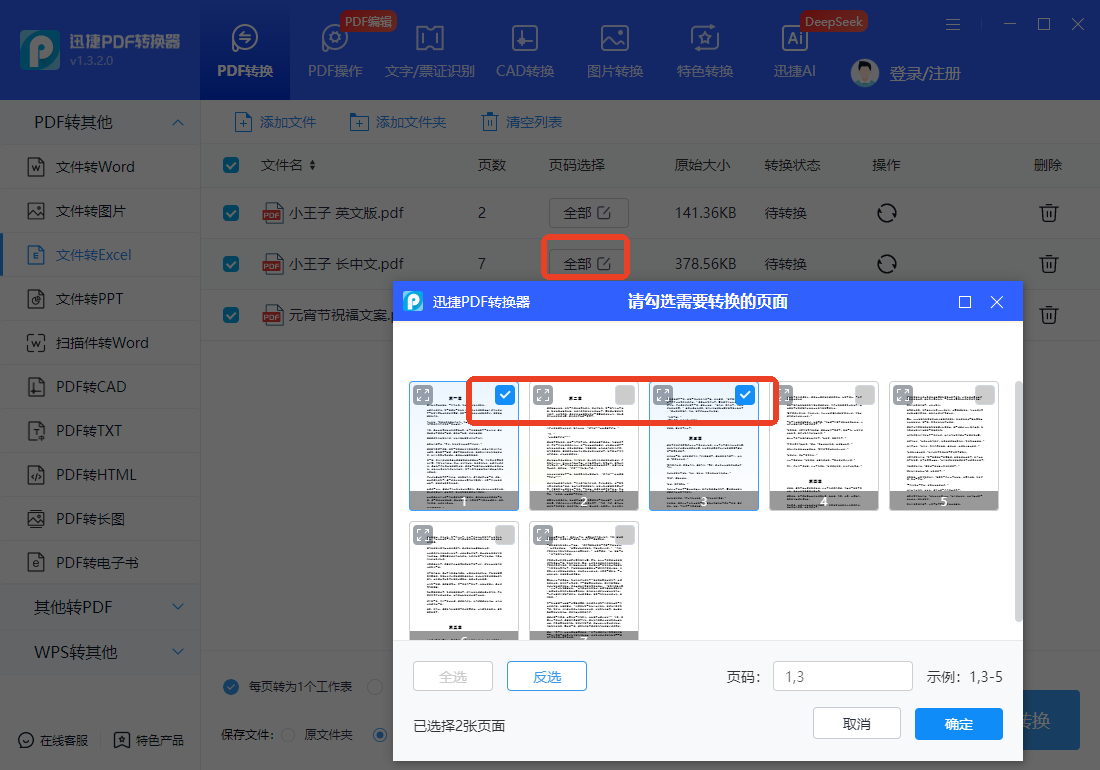1100x770 pixels.
Task: Uncheck 小王子 长中文.pdf checkbox
Action: [231, 264]
